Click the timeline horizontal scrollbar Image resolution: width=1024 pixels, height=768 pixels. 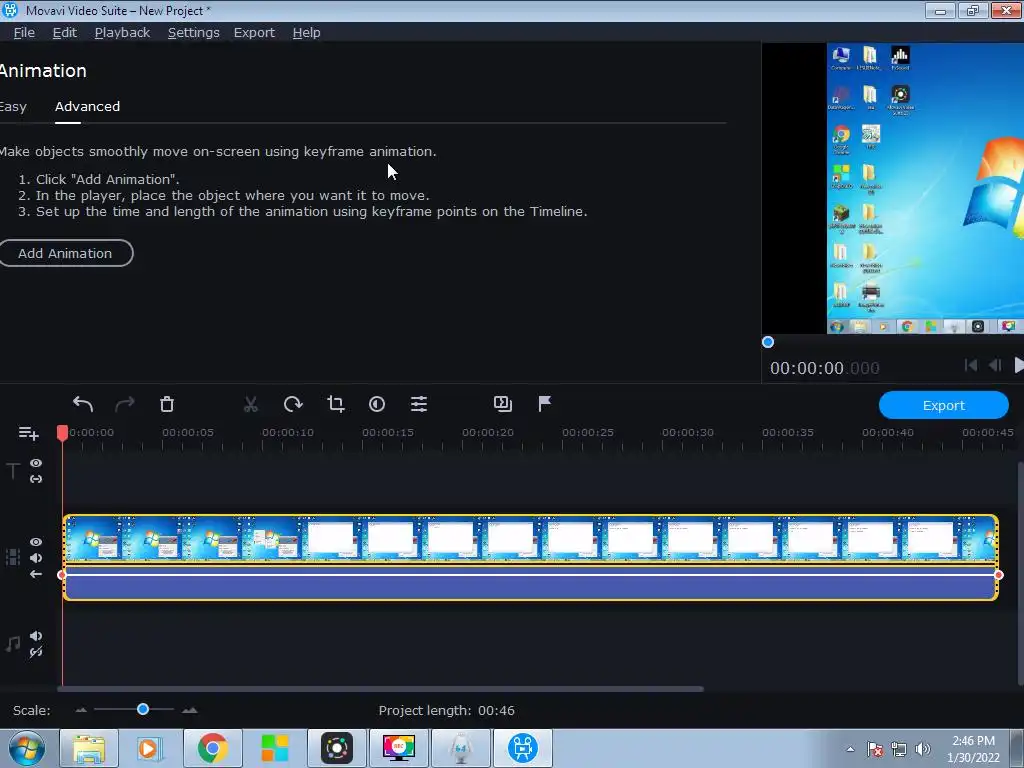tap(380, 689)
